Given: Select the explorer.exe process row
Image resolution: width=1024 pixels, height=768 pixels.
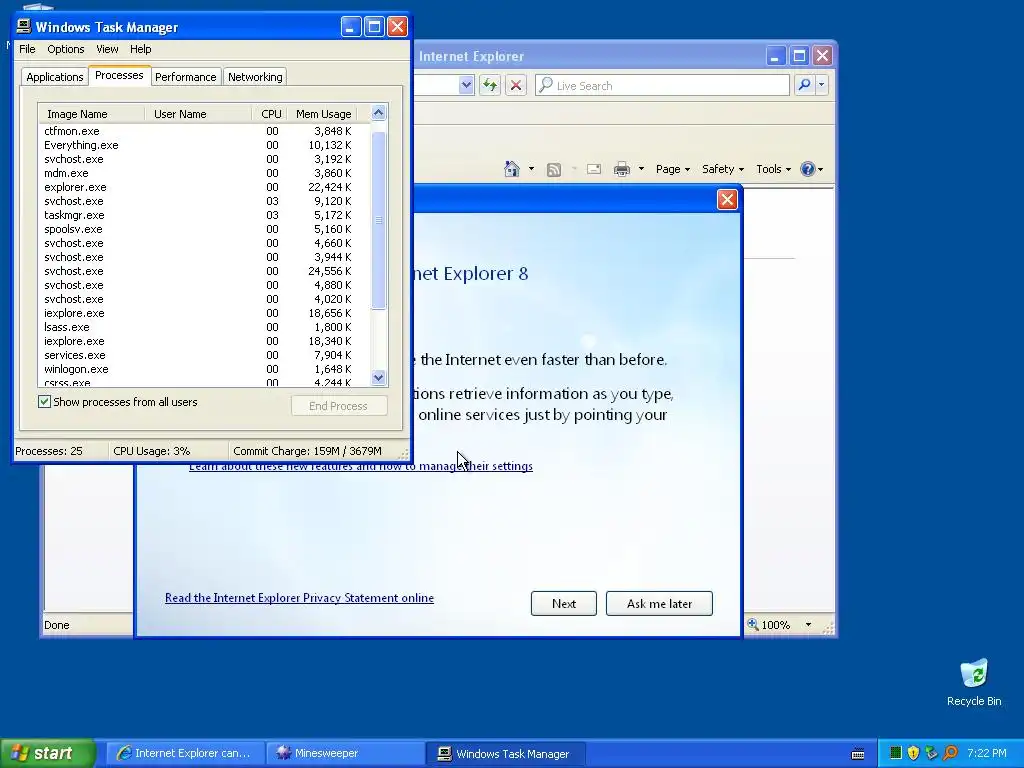Looking at the screenshot, I should (x=199, y=187).
